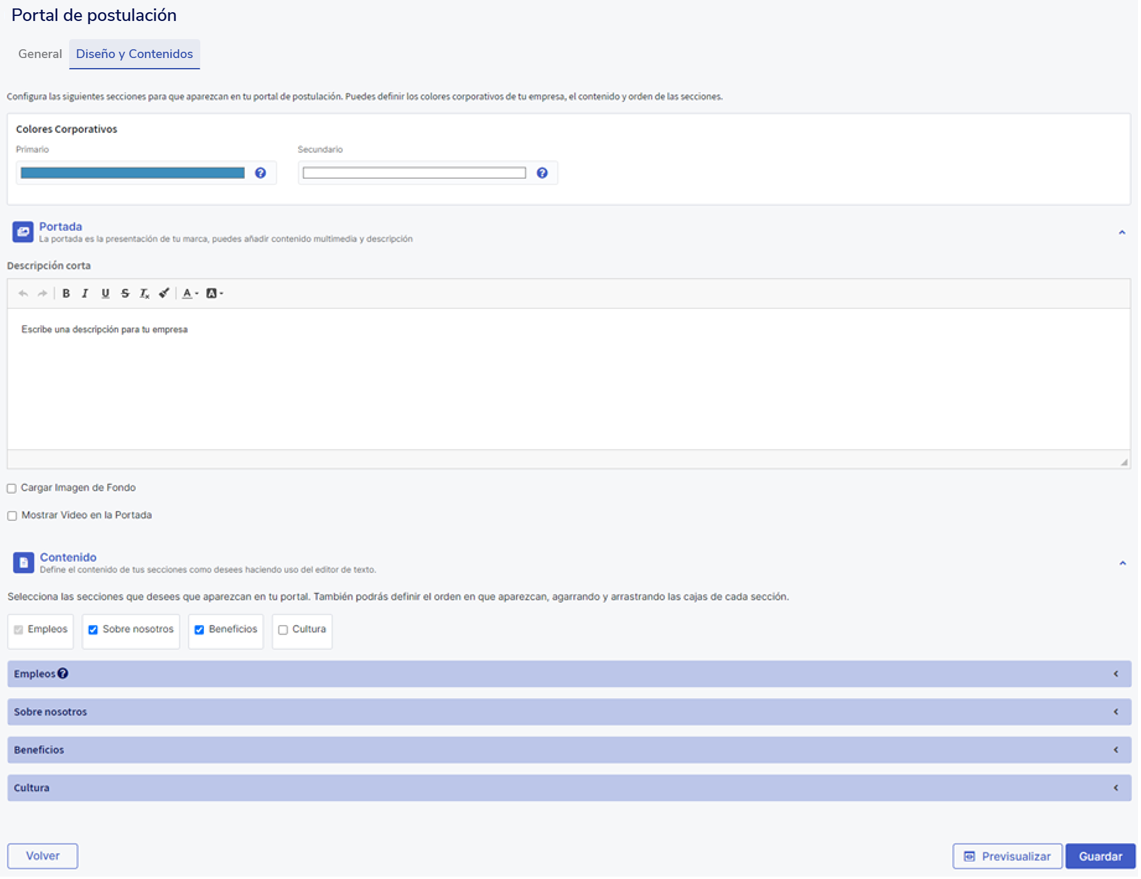Image resolution: width=1141 pixels, height=879 pixels.
Task: Apply strikethrough formatting
Action: tap(125, 294)
